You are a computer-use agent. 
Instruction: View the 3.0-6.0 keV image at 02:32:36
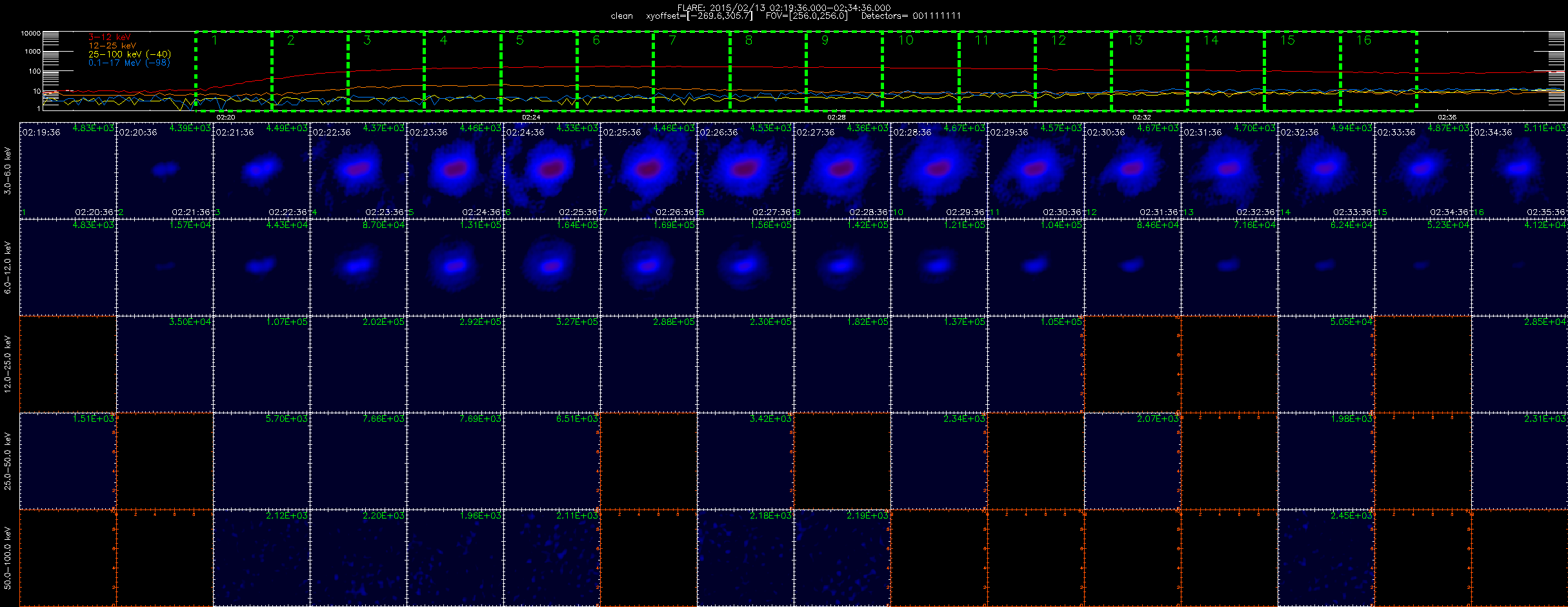tap(1327, 170)
